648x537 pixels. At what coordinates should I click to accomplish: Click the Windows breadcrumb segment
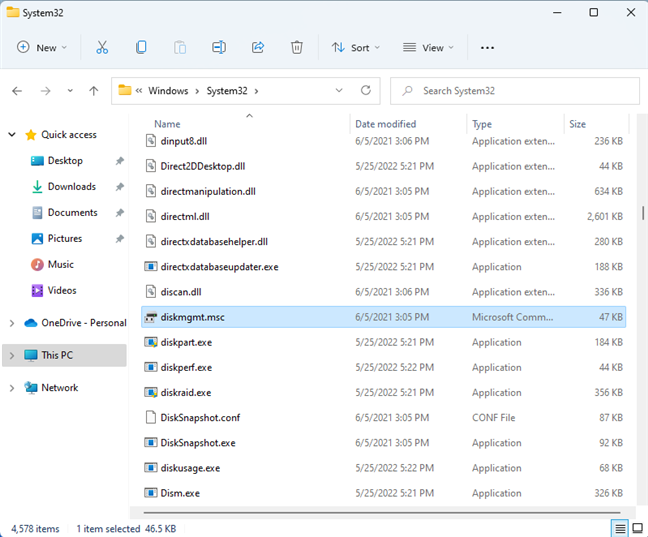click(168, 91)
